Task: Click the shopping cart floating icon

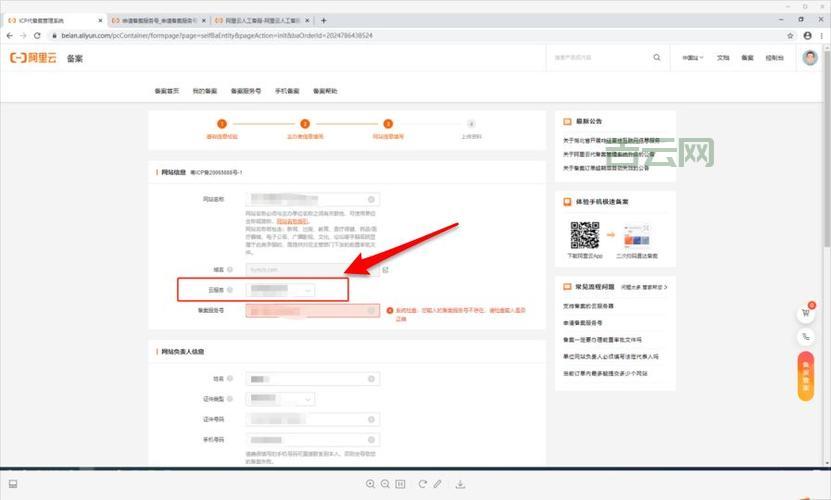Action: tap(805, 313)
